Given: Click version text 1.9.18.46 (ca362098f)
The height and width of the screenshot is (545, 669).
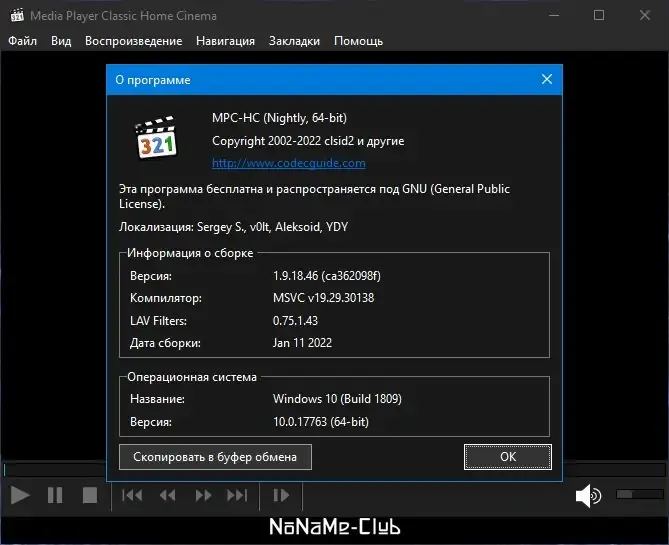Looking at the screenshot, I should [x=327, y=276].
